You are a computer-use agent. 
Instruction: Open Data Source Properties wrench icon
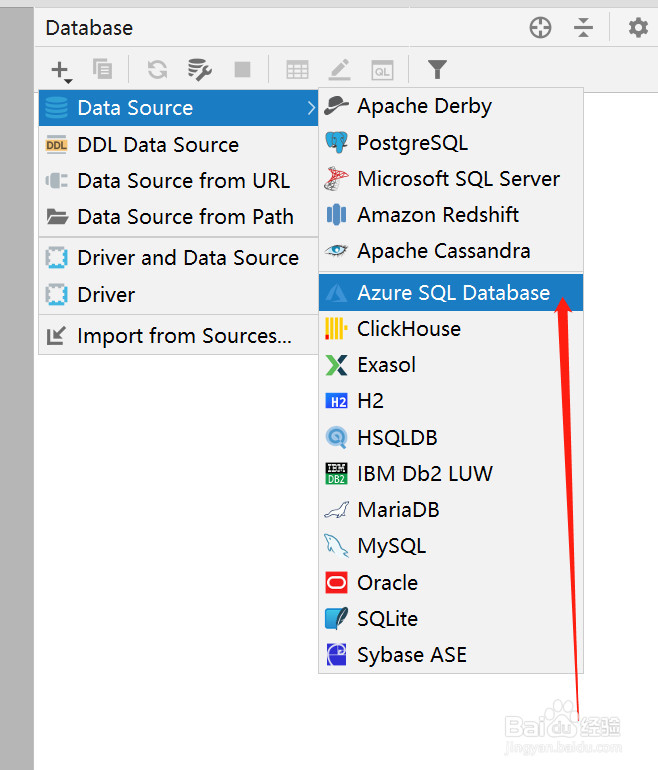click(x=199, y=69)
